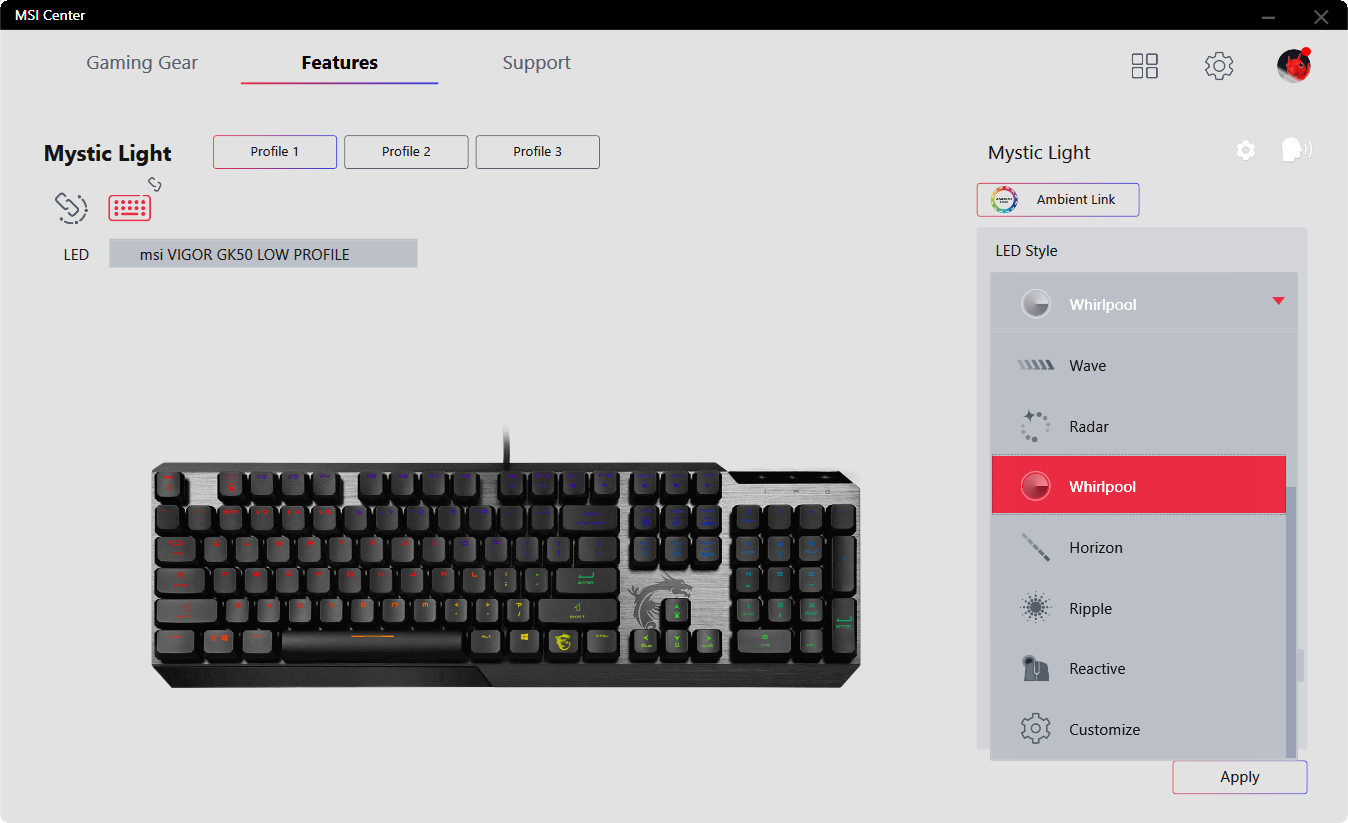Collapse the LED Style dropdown arrow
The height and width of the screenshot is (823, 1348).
click(x=1278, y=301)
